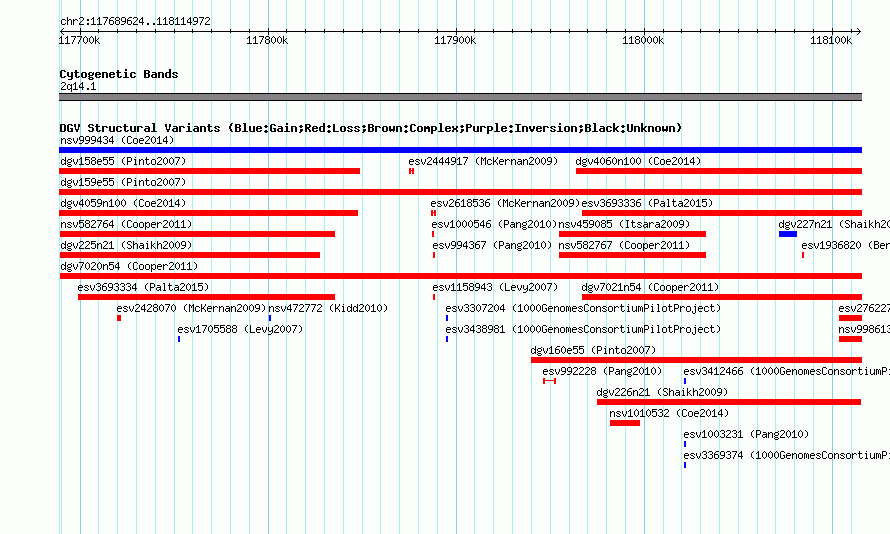The image size is (890, 534).
Task: Click the grey 2q14.1 cytogenetic band bar
Action: pos(460,97)
